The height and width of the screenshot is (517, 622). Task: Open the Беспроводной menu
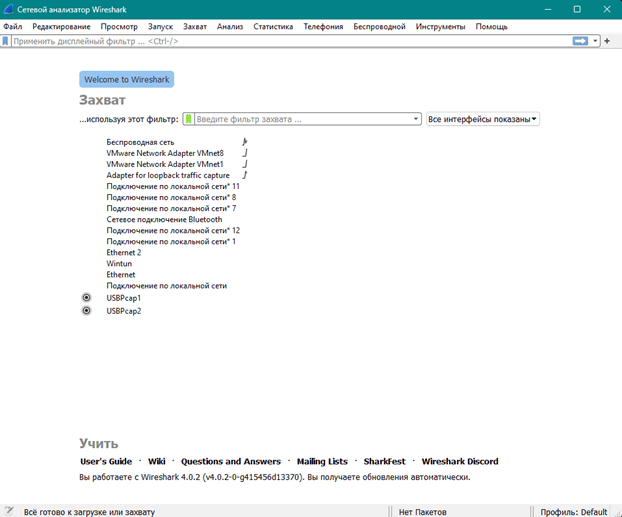pyautogui.click(x=379, y=27)
